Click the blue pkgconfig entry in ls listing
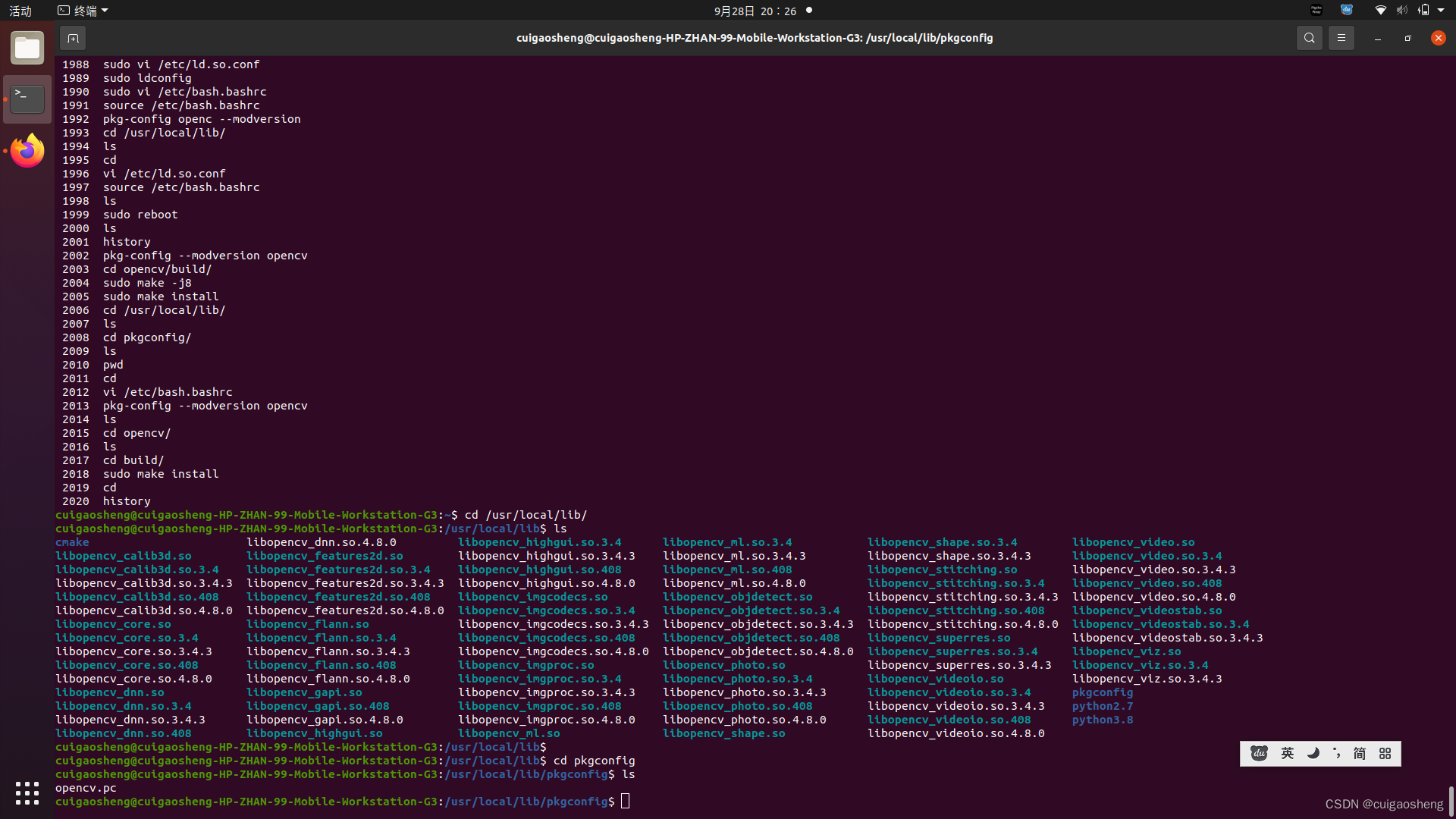The image size is (1456, 819). (x=1103, y=692)
